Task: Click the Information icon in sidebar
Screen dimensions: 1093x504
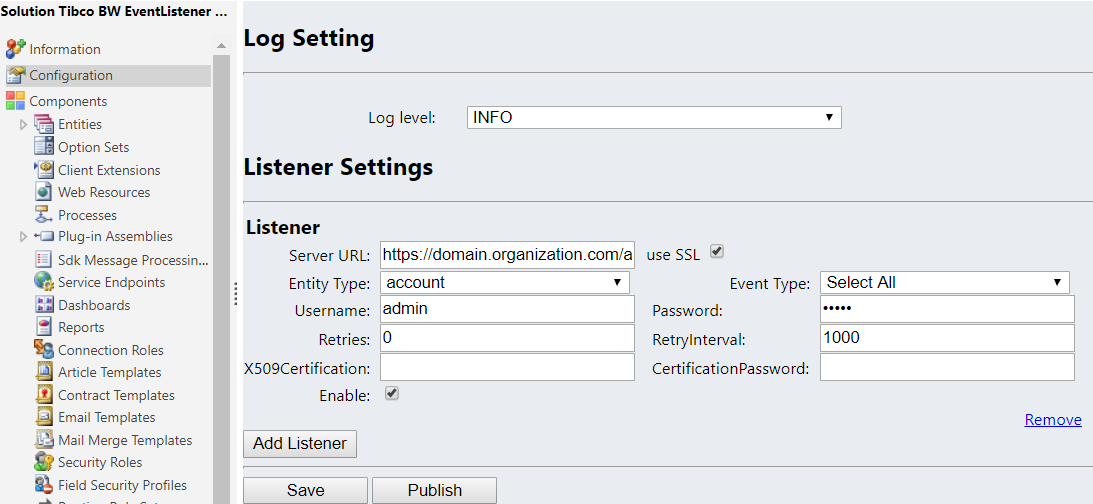Action: 15,49
